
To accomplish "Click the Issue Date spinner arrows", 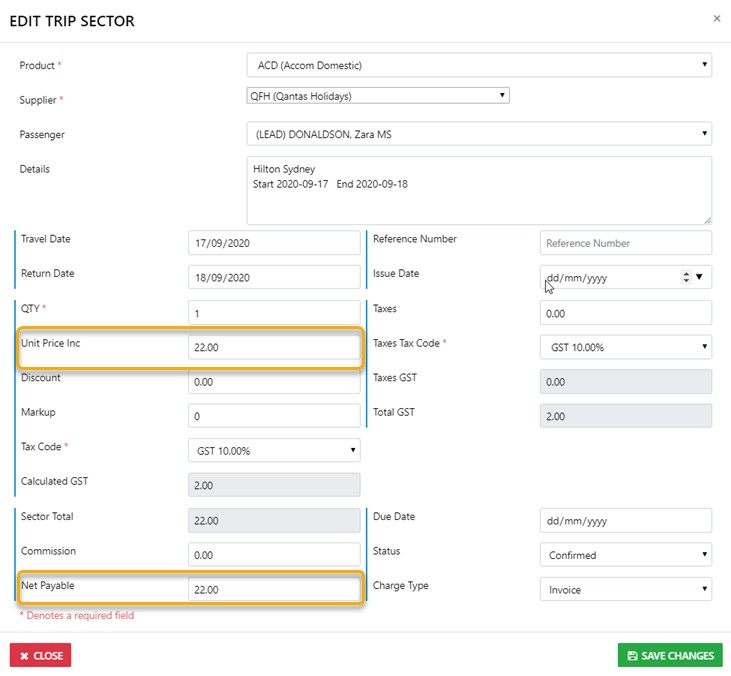I will click(x=685, y=278).
